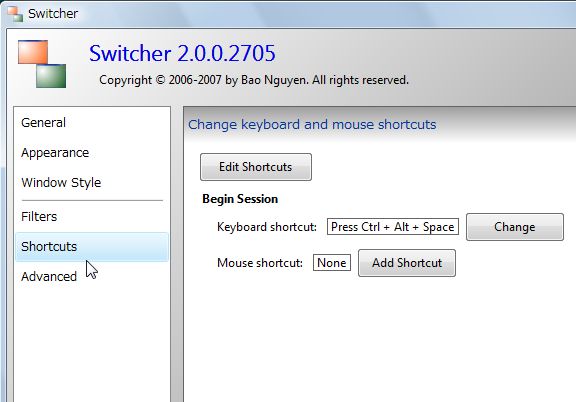
Task: Click the Edit Shortcuts button
Action: [x=256, y=167]
